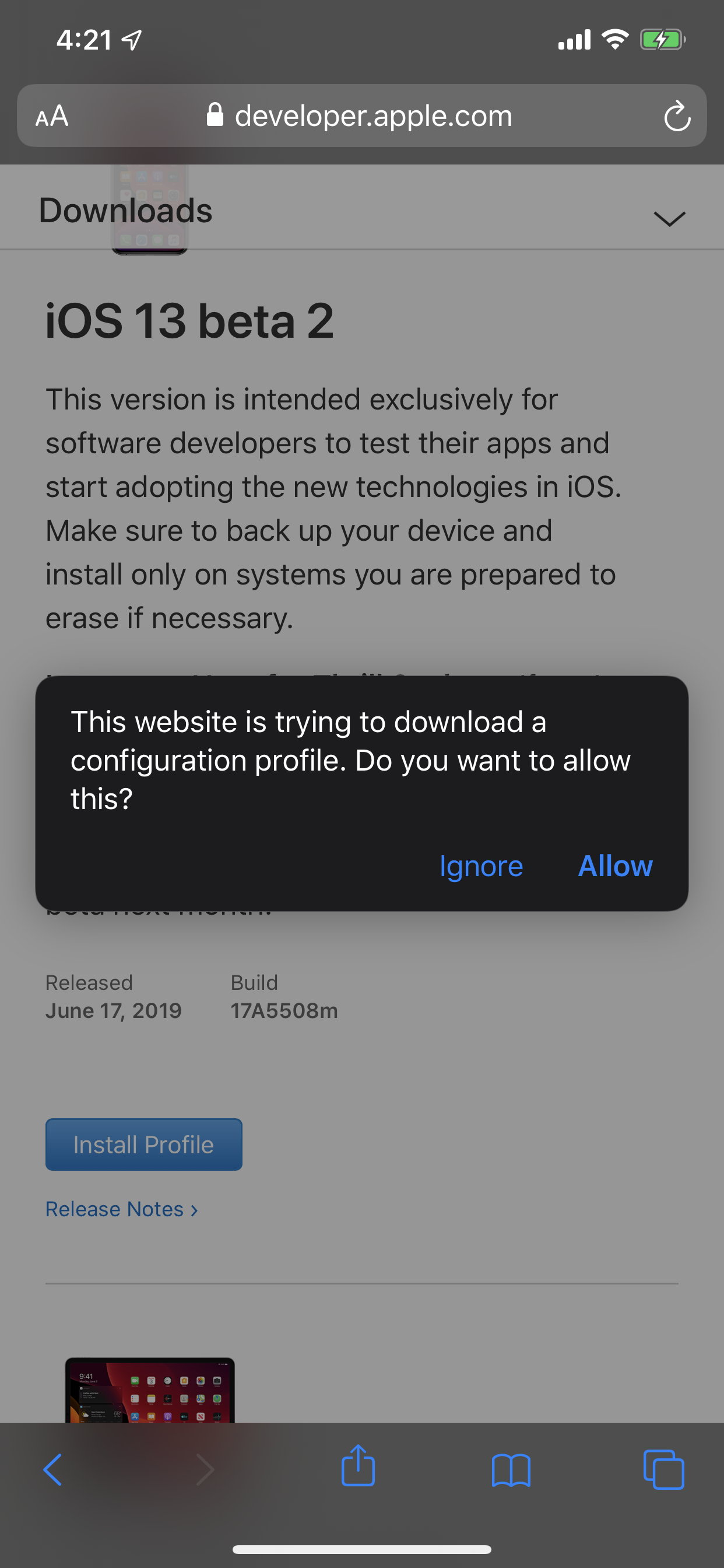Choose Ignore in the profile dialog

coord(481,866)
